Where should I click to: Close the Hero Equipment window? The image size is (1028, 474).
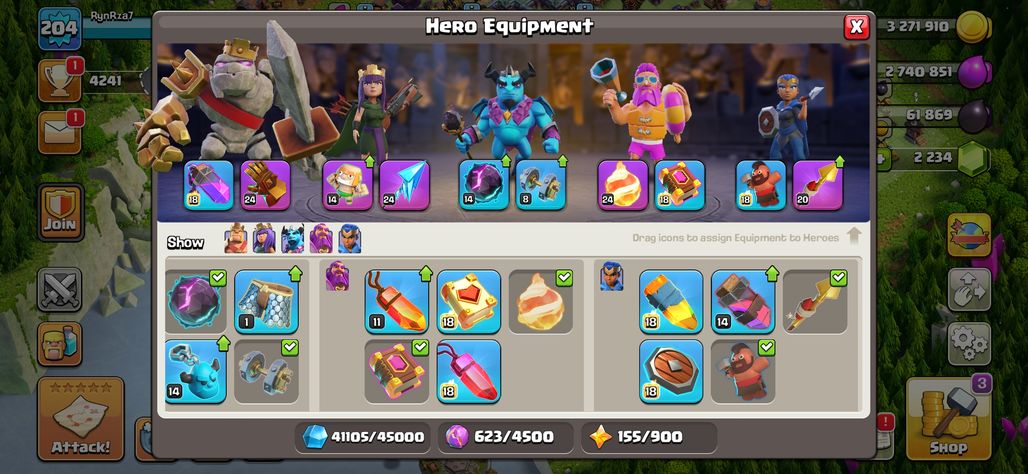coord(856,27)
